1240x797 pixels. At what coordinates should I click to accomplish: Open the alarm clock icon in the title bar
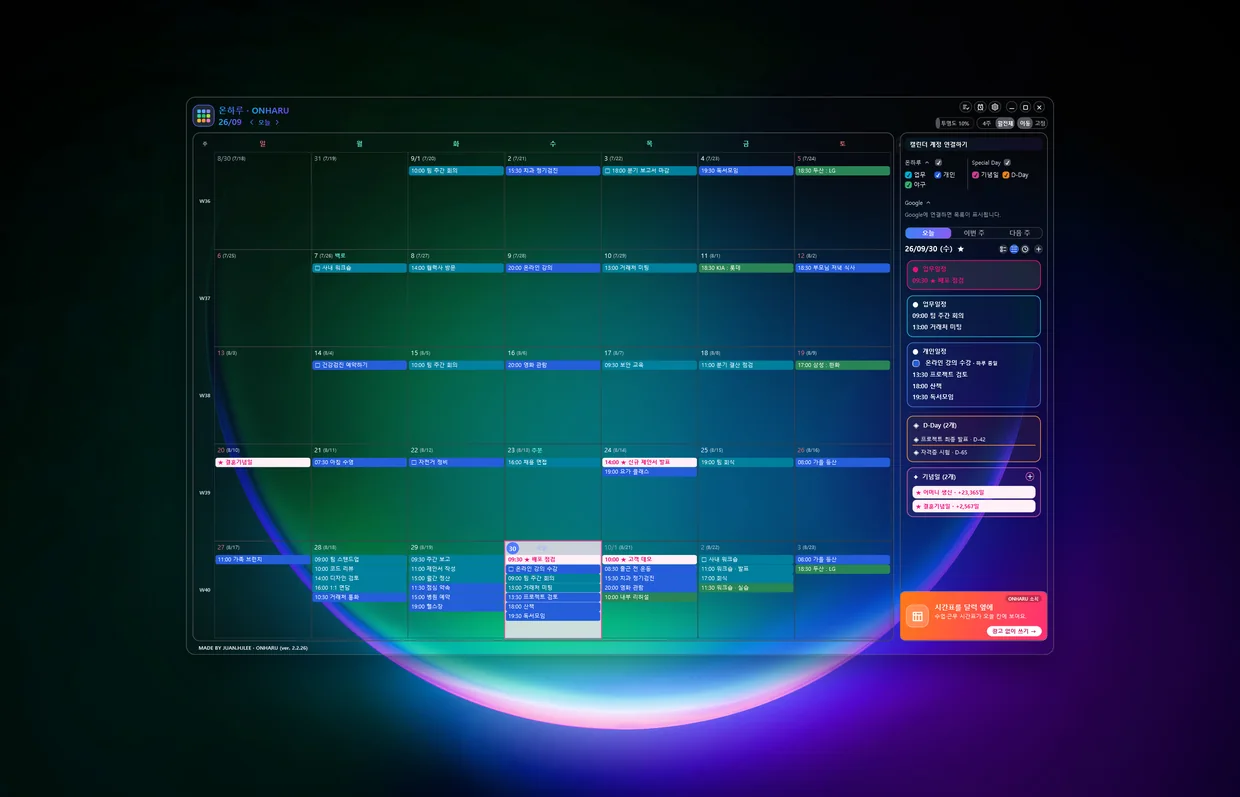[x=980, y=107]
